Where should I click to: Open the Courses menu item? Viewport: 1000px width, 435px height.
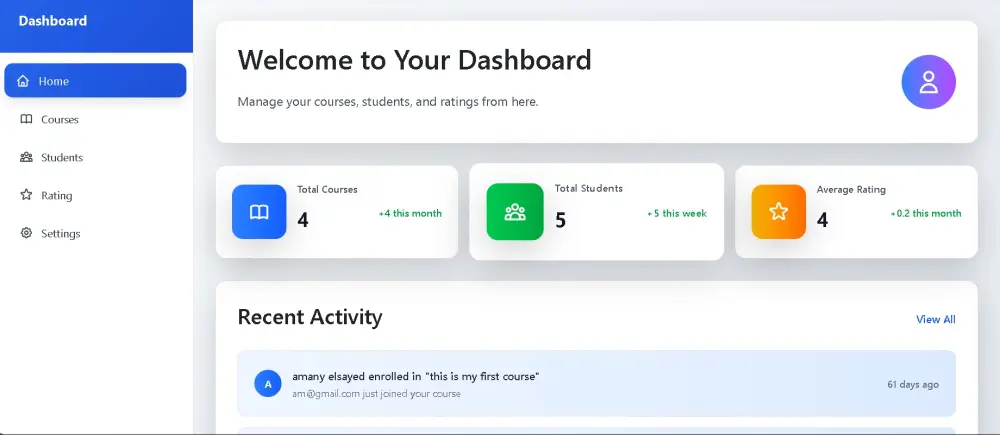95,119
